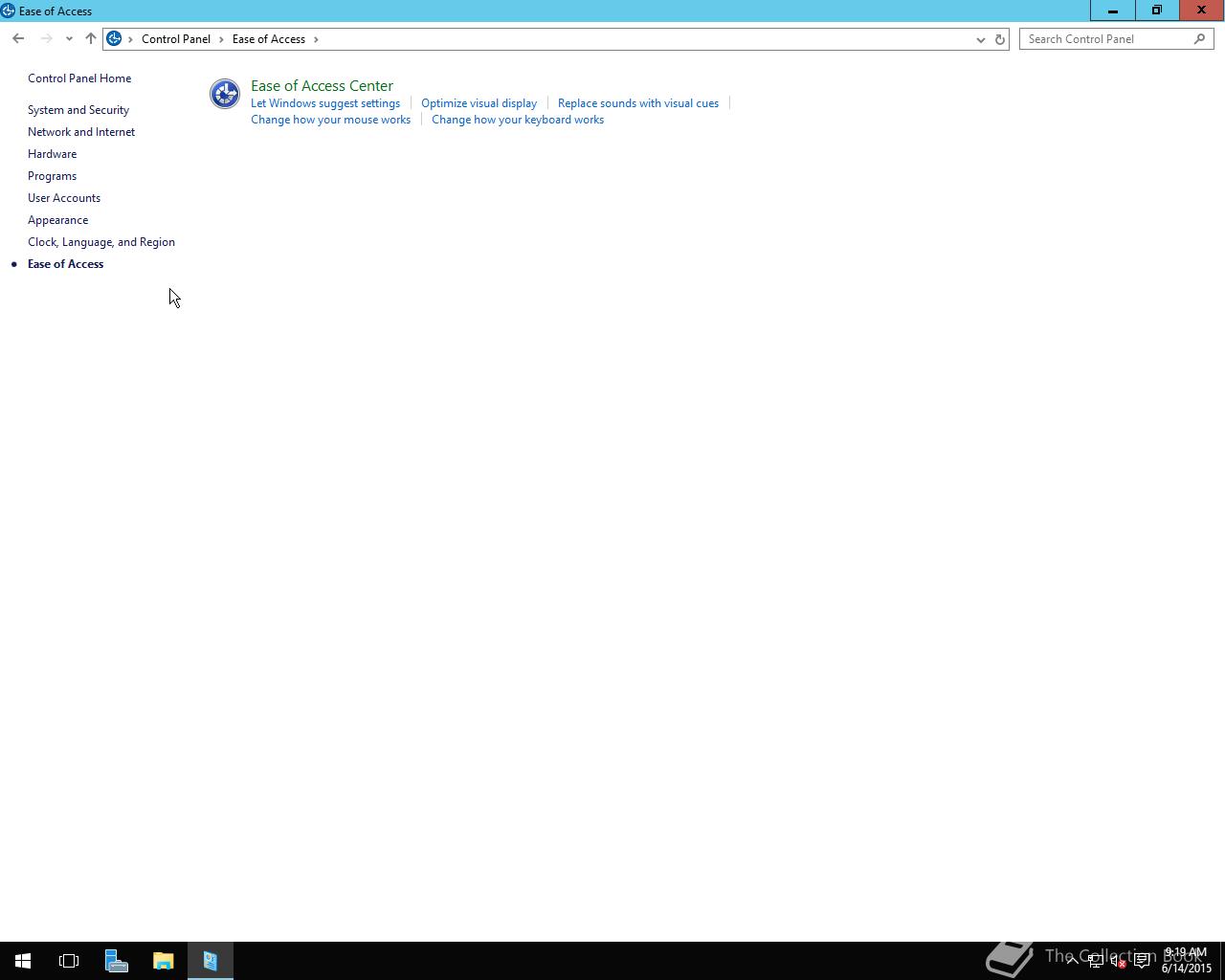Screen dimensions: 1225x980
Task: Open the recent locations dropdown arrow
Action: 69,39
